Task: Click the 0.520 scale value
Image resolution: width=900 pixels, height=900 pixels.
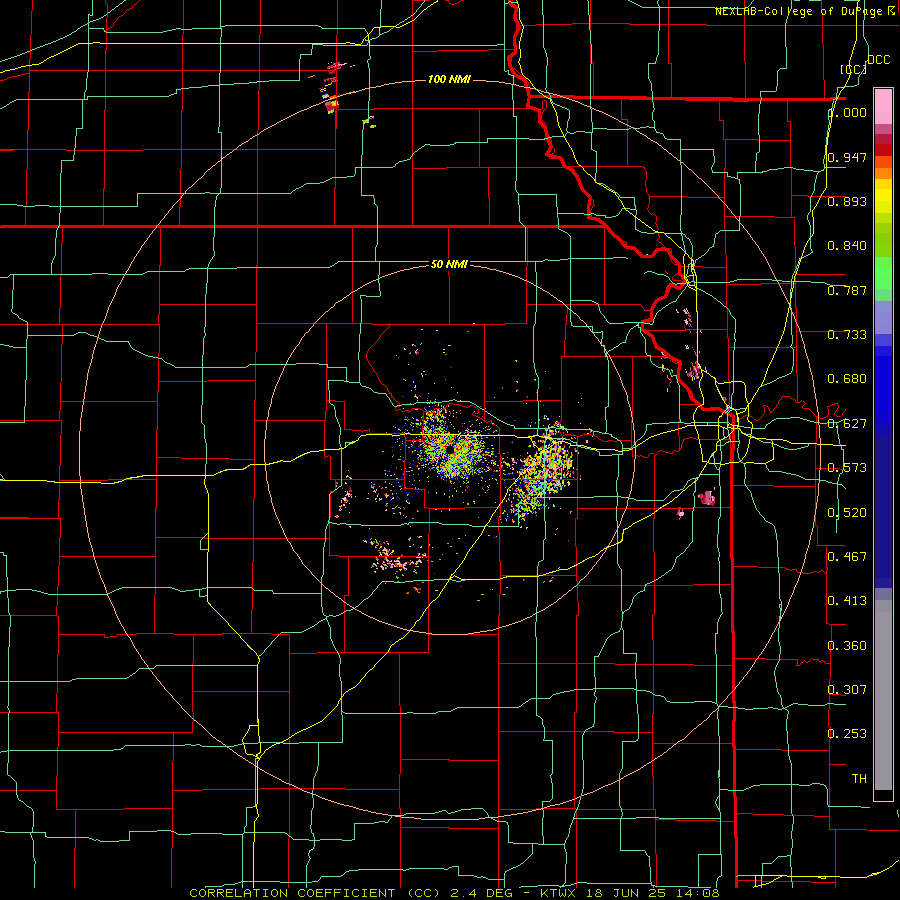Action: coord(847,513)
